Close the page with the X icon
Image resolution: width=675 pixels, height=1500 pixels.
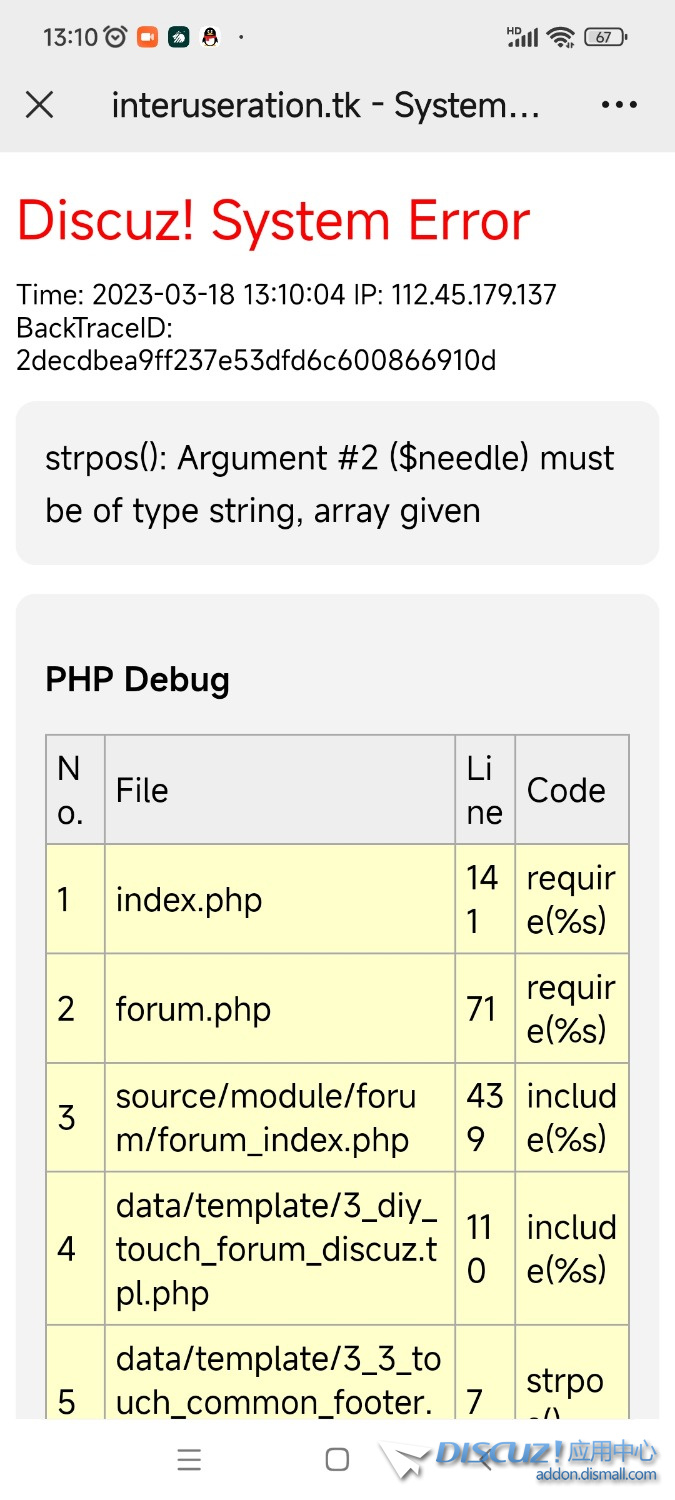coord(39,105)
